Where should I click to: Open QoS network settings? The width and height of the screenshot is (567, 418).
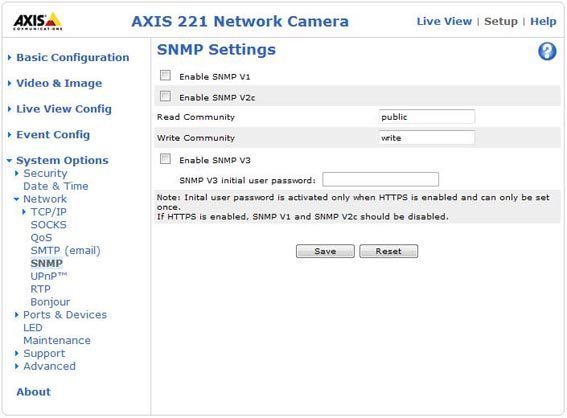[41, 238]
